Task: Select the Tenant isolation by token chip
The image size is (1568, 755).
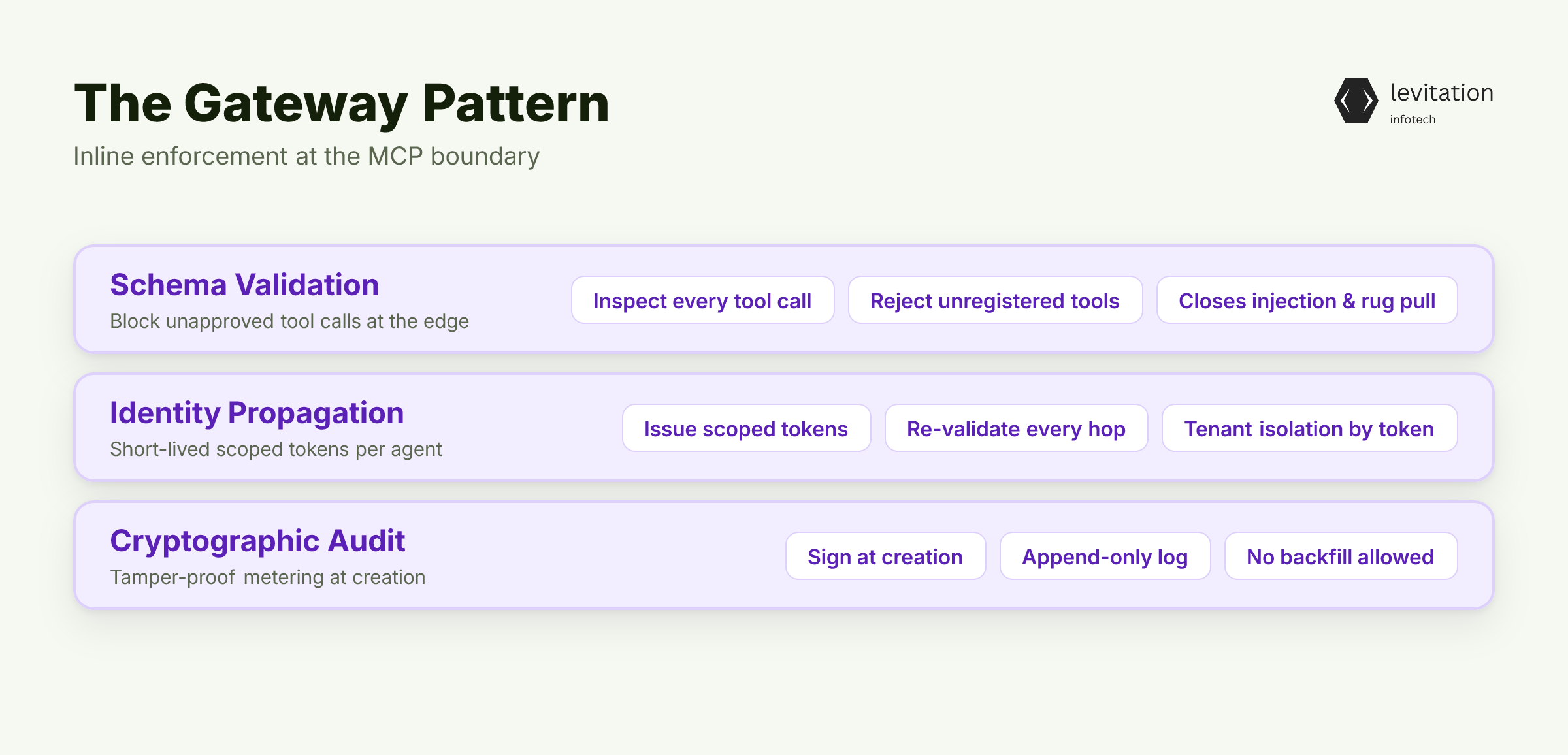Action: 1309,428
